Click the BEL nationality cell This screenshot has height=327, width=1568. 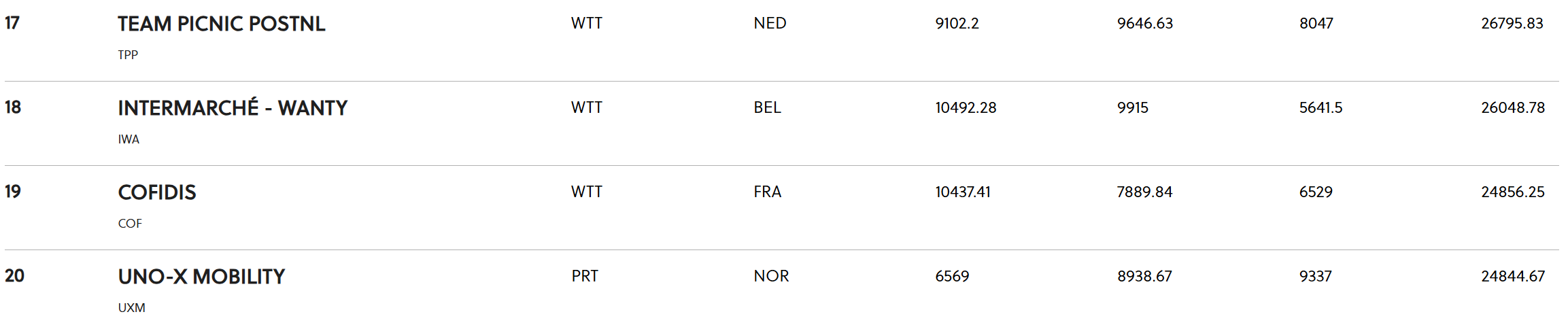pos(767,107)
